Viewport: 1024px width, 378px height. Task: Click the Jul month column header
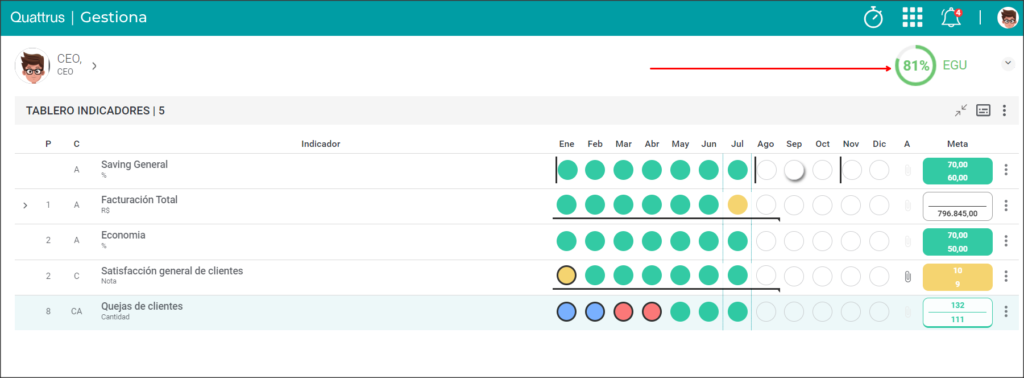click(x=737, y=144)
